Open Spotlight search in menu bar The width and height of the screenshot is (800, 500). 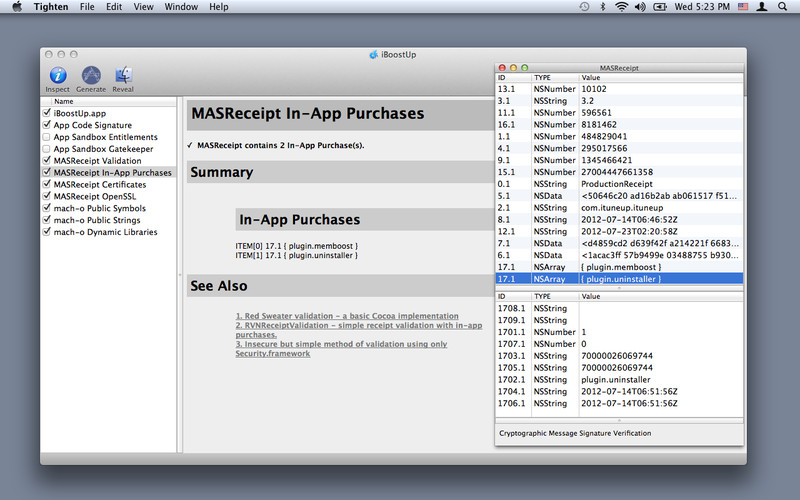click(x=782, y=7)
